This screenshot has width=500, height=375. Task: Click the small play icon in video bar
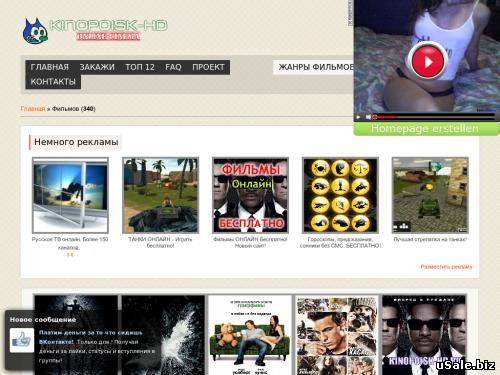(358, 117)
